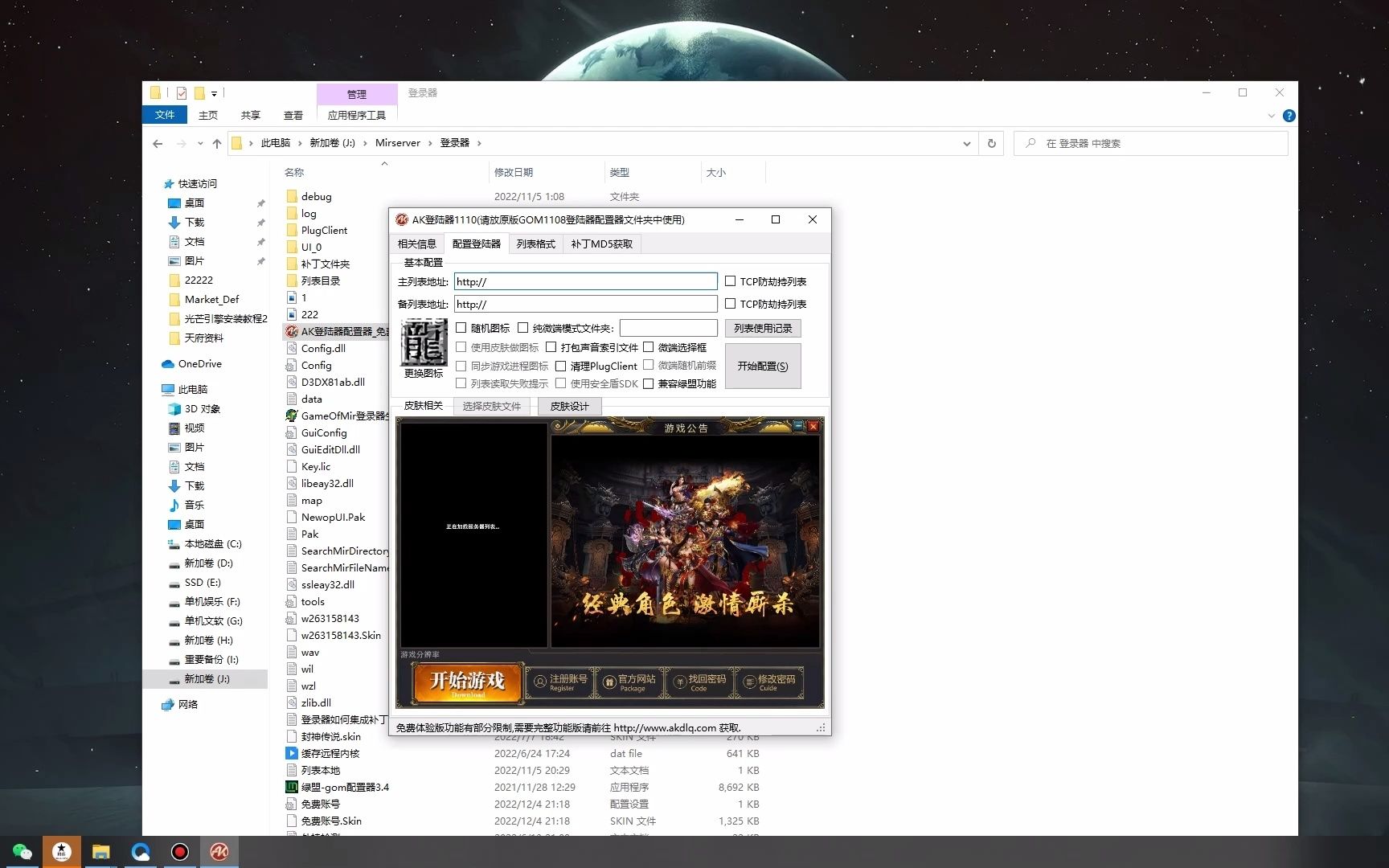1389x868 pixels.
Task: Expand breadcrumb arrow after Mirserver
Action: click(x=430, y=143)
